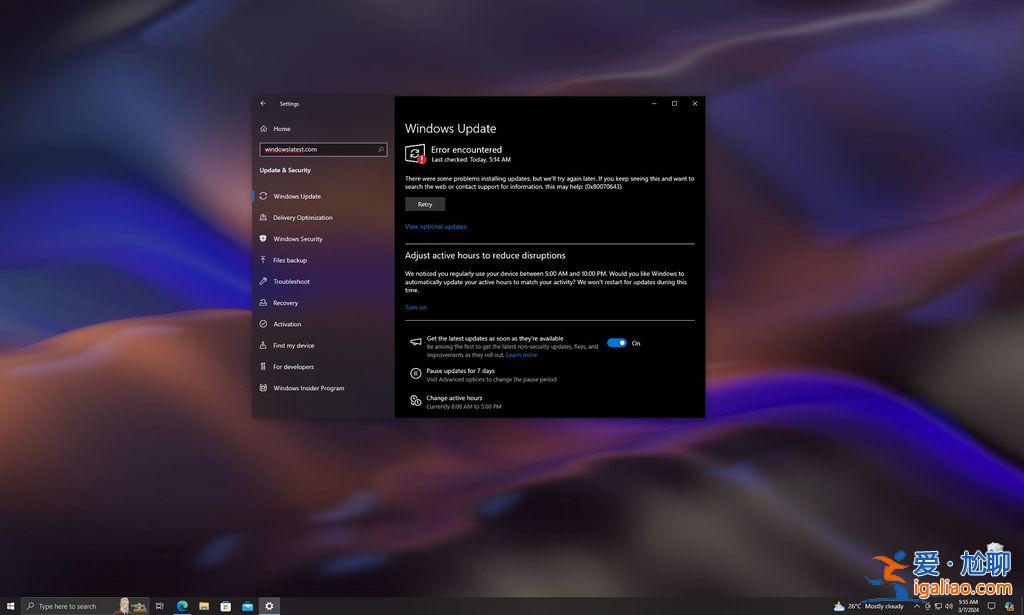Open the Learn more link
The width and height of the screenshot is (1024, 615).
pos(521,355)
